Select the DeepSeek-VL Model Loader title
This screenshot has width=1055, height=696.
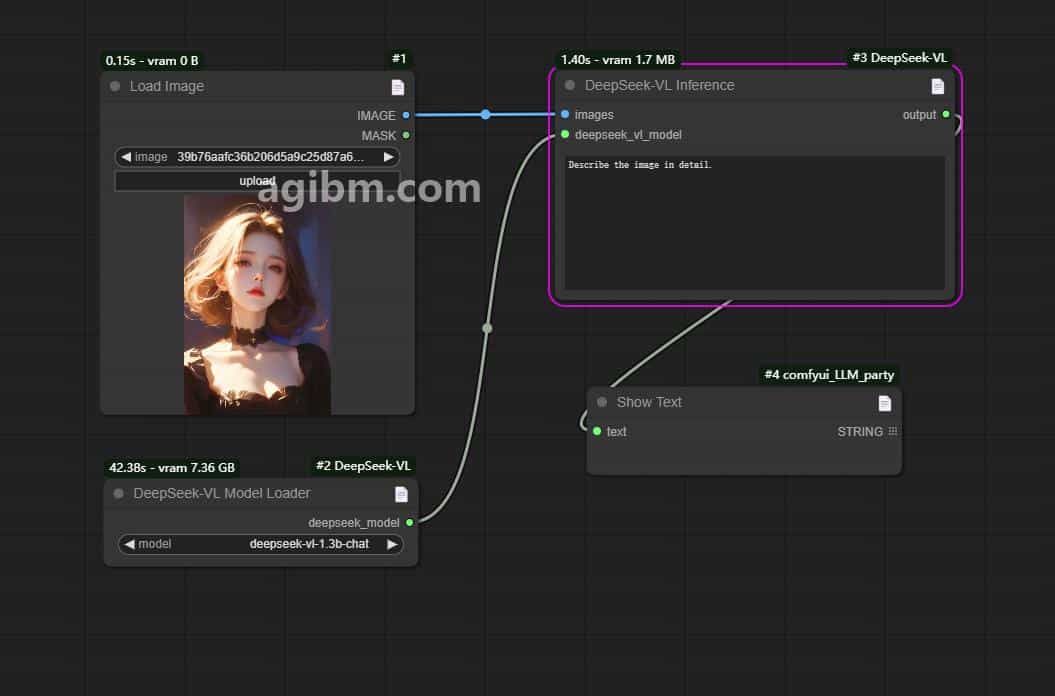221,493
